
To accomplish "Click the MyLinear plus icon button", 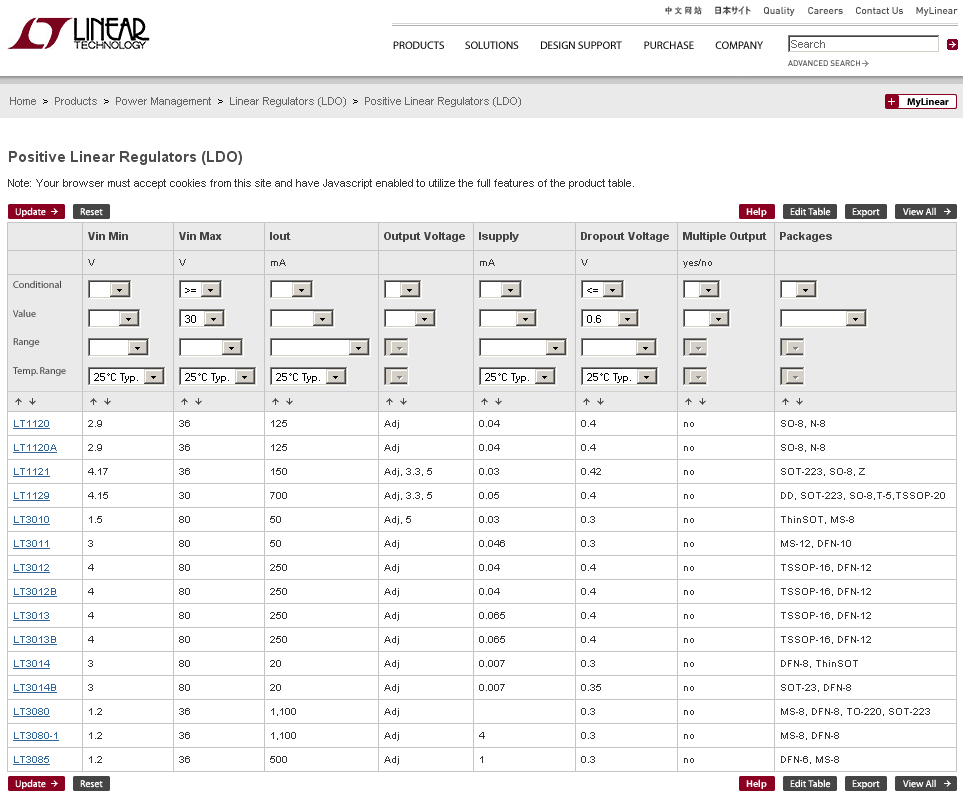I will pyautogui.click(x=892, y=102).
